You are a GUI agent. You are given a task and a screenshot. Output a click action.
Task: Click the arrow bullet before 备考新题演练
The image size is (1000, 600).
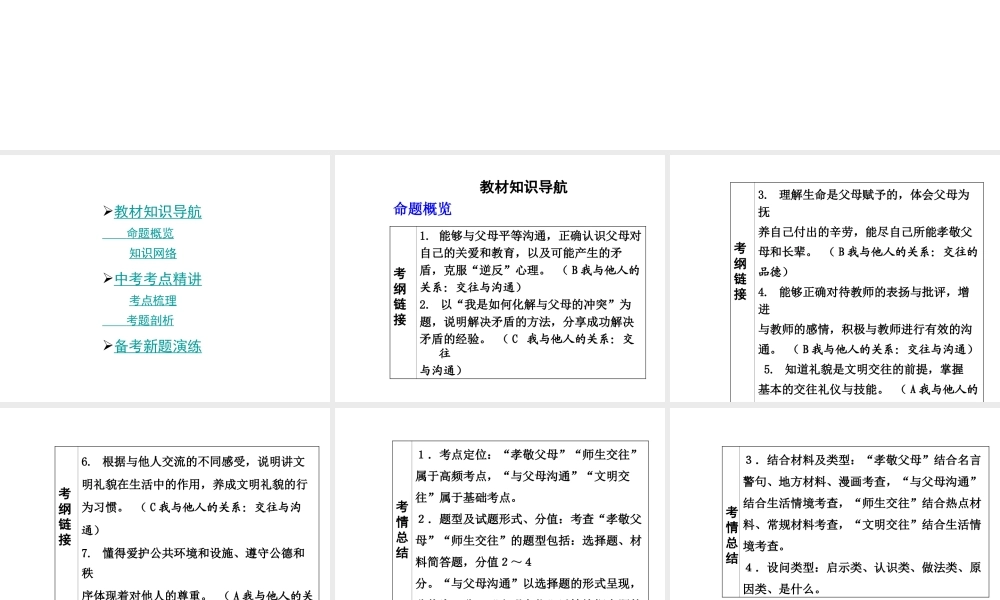click(x=108, y=346)
